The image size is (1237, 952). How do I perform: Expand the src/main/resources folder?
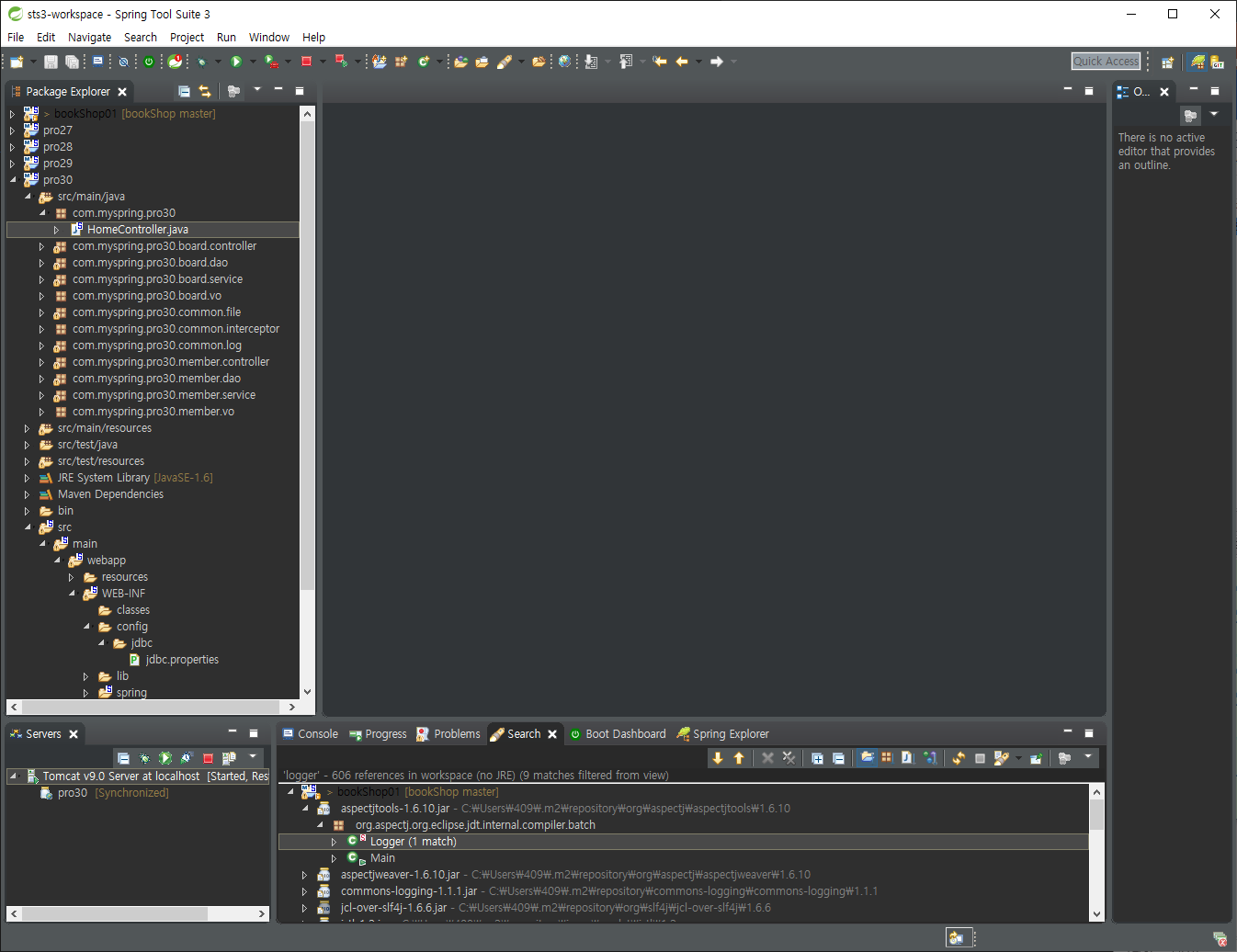coord(27,428)
